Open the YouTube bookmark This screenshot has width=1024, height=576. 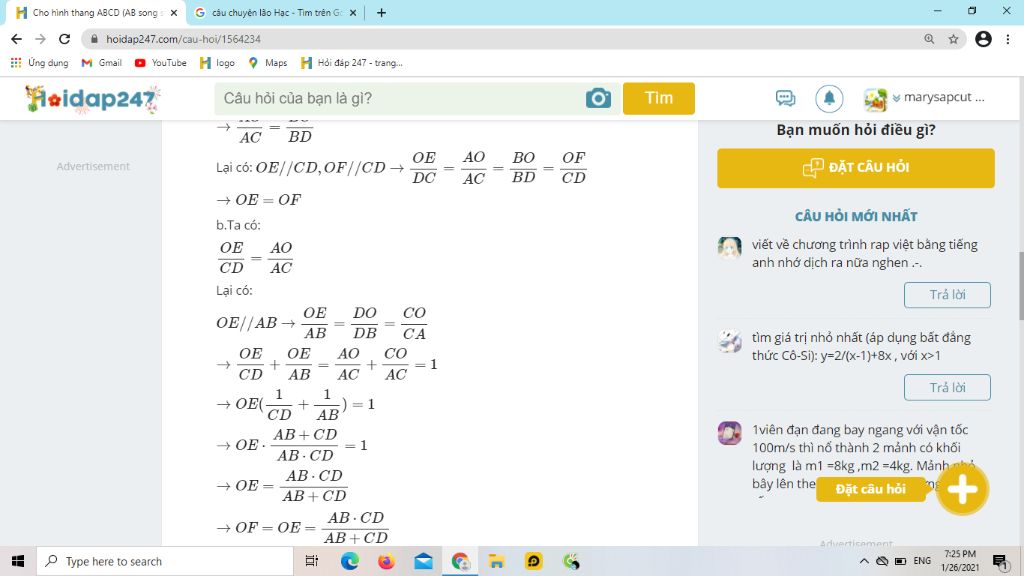coord(161,63)
